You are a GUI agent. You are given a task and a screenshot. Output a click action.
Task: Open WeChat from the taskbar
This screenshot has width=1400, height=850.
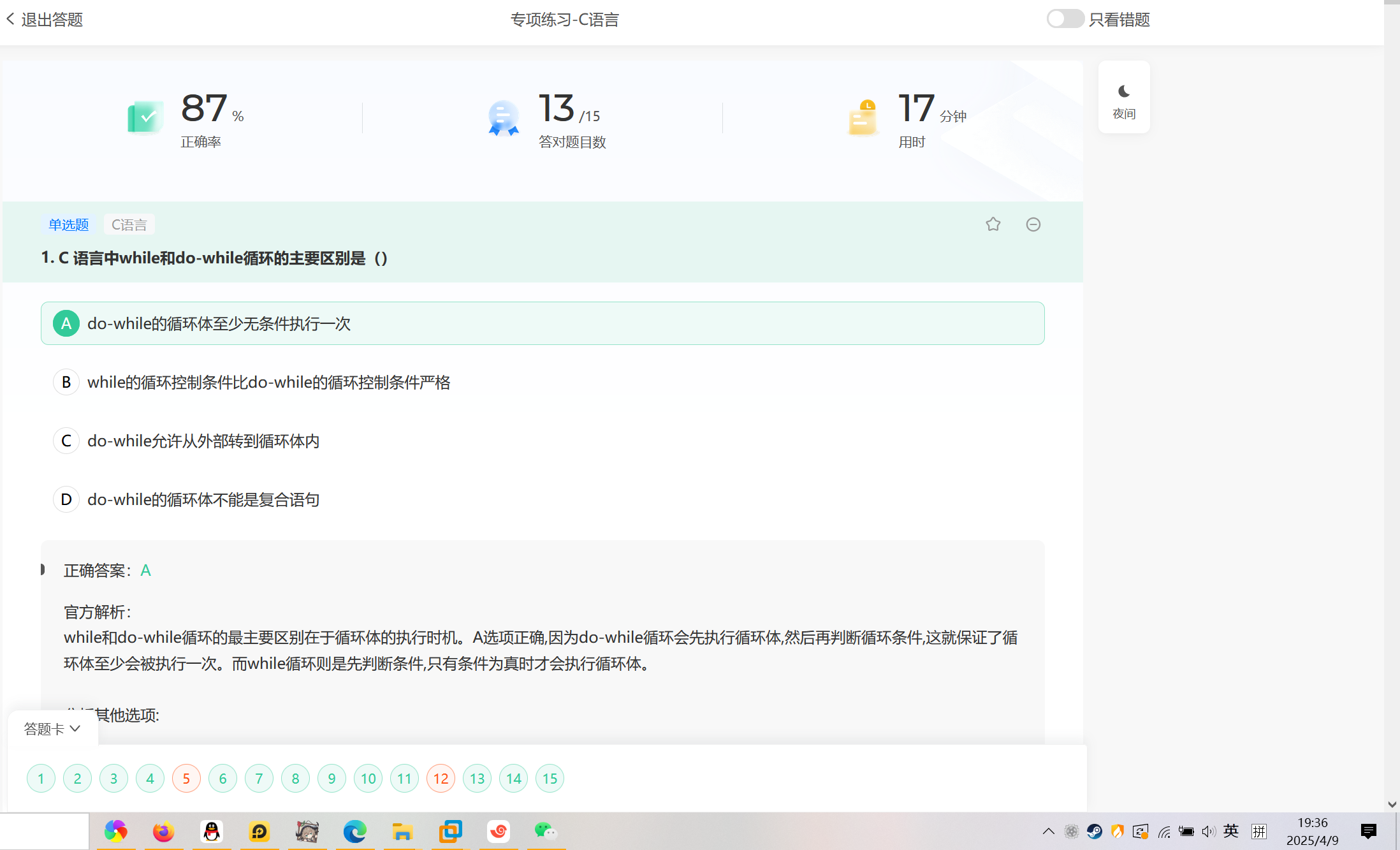pos(545,832)
